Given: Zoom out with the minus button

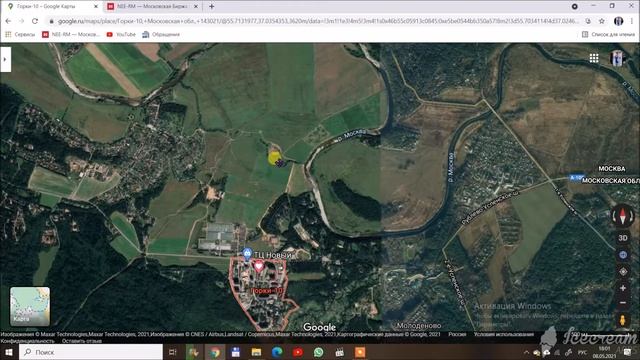Looking at the screenshot, I should pyautogui.click(x=623, y=303).
